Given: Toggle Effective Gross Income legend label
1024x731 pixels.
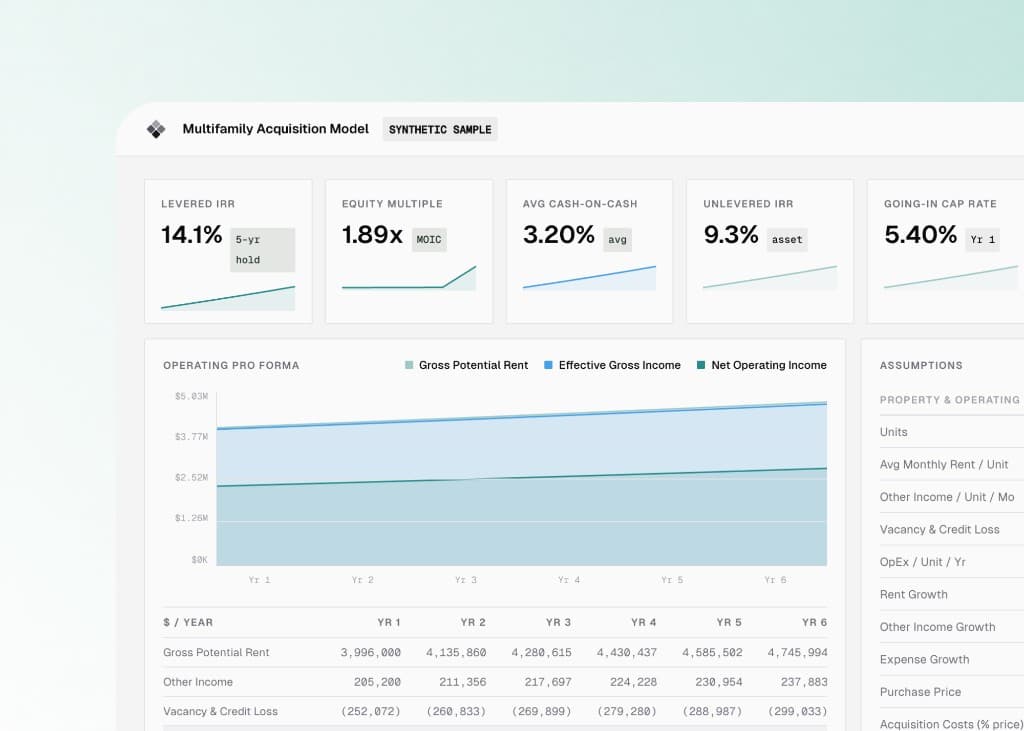Looking at the screenshot, I should [x=620, y=365].
